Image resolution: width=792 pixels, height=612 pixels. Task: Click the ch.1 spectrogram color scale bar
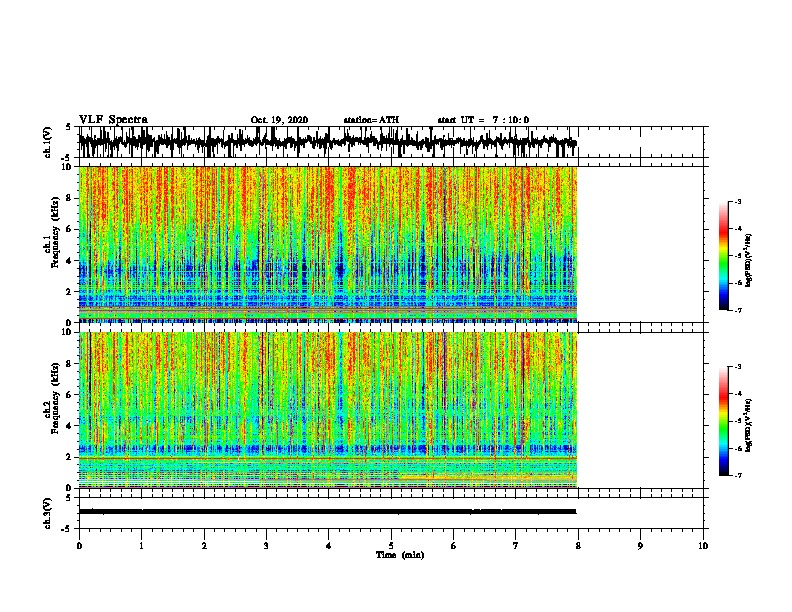tap(723, 256)
